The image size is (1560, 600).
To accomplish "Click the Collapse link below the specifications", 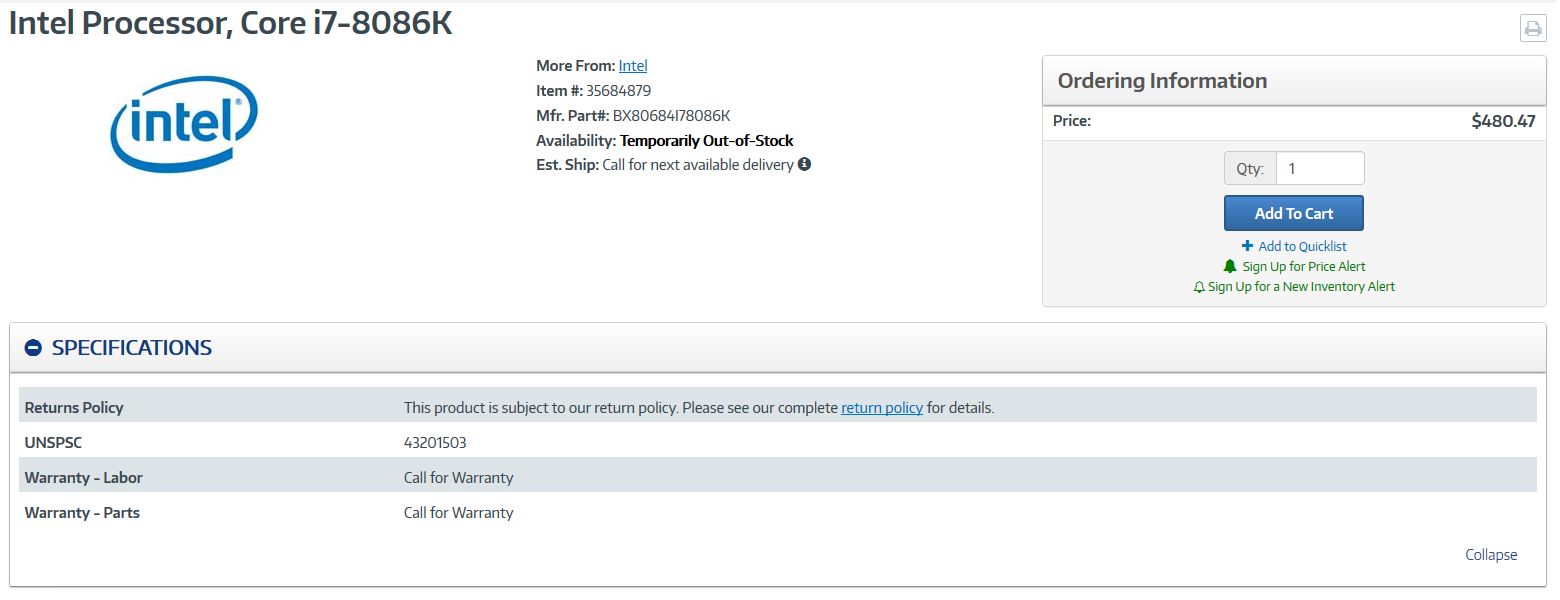I will point(1491,555).
